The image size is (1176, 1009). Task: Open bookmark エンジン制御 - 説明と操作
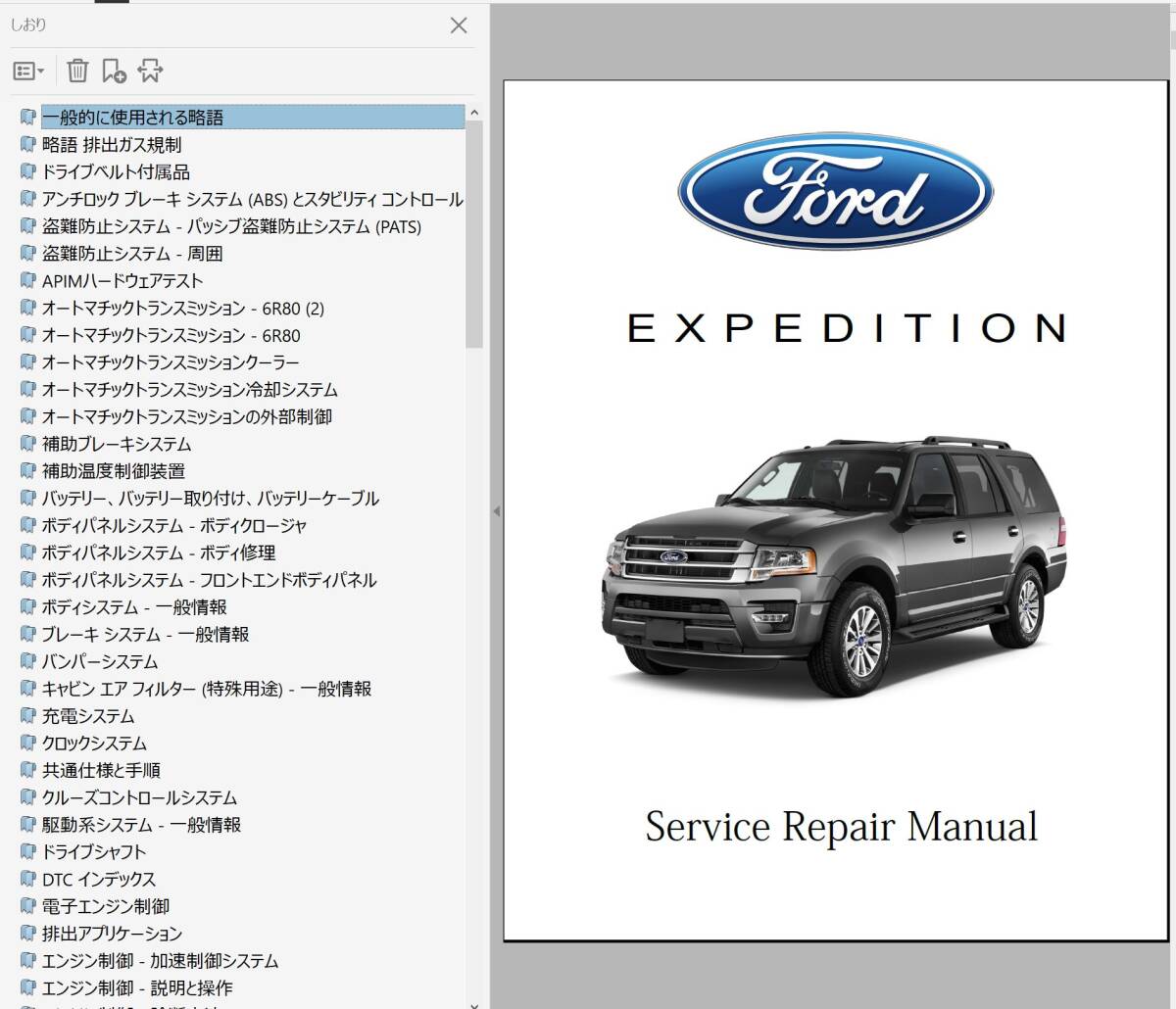point(137,988)
